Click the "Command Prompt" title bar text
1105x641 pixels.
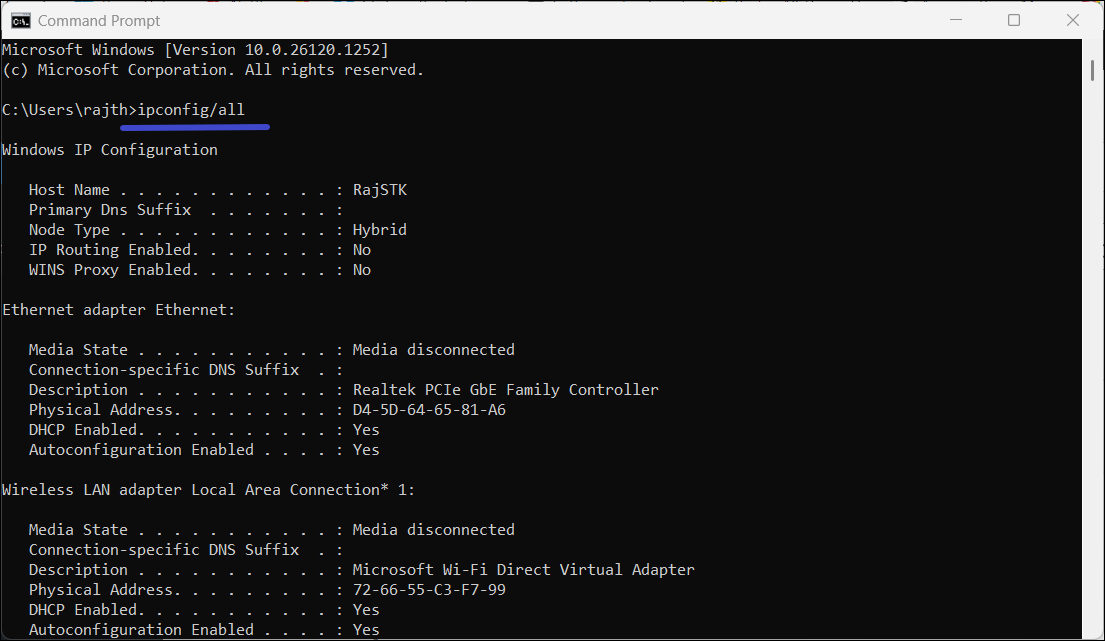[x=99, y=20]
